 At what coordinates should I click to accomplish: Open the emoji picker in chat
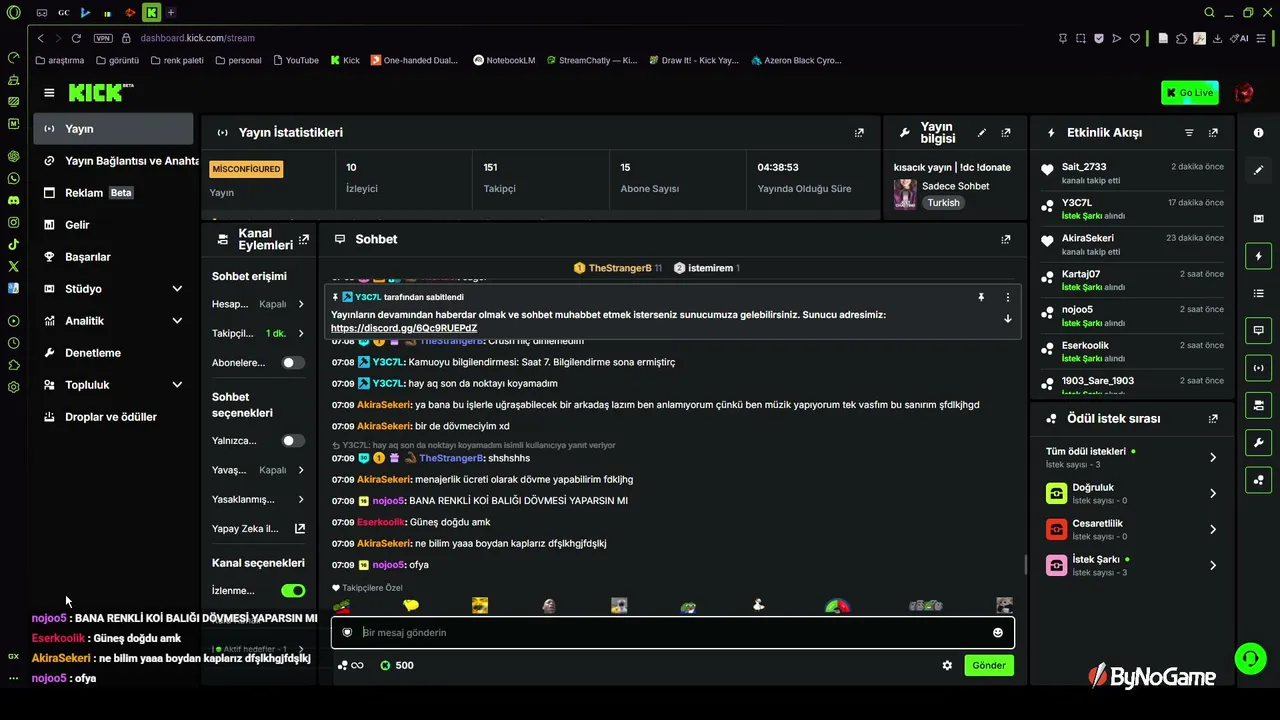pos(997,633)
